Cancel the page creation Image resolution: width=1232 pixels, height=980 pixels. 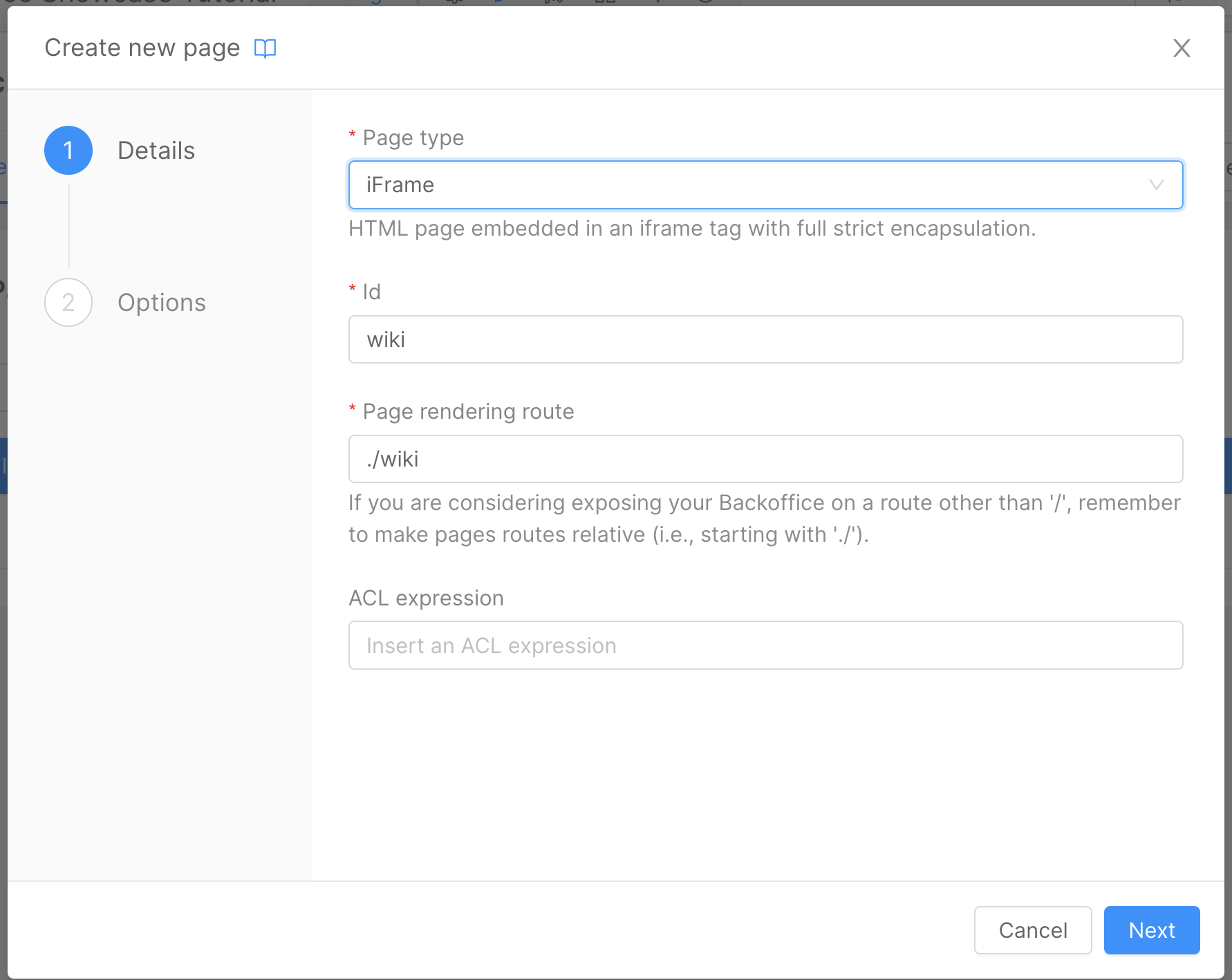[1032, 930]
